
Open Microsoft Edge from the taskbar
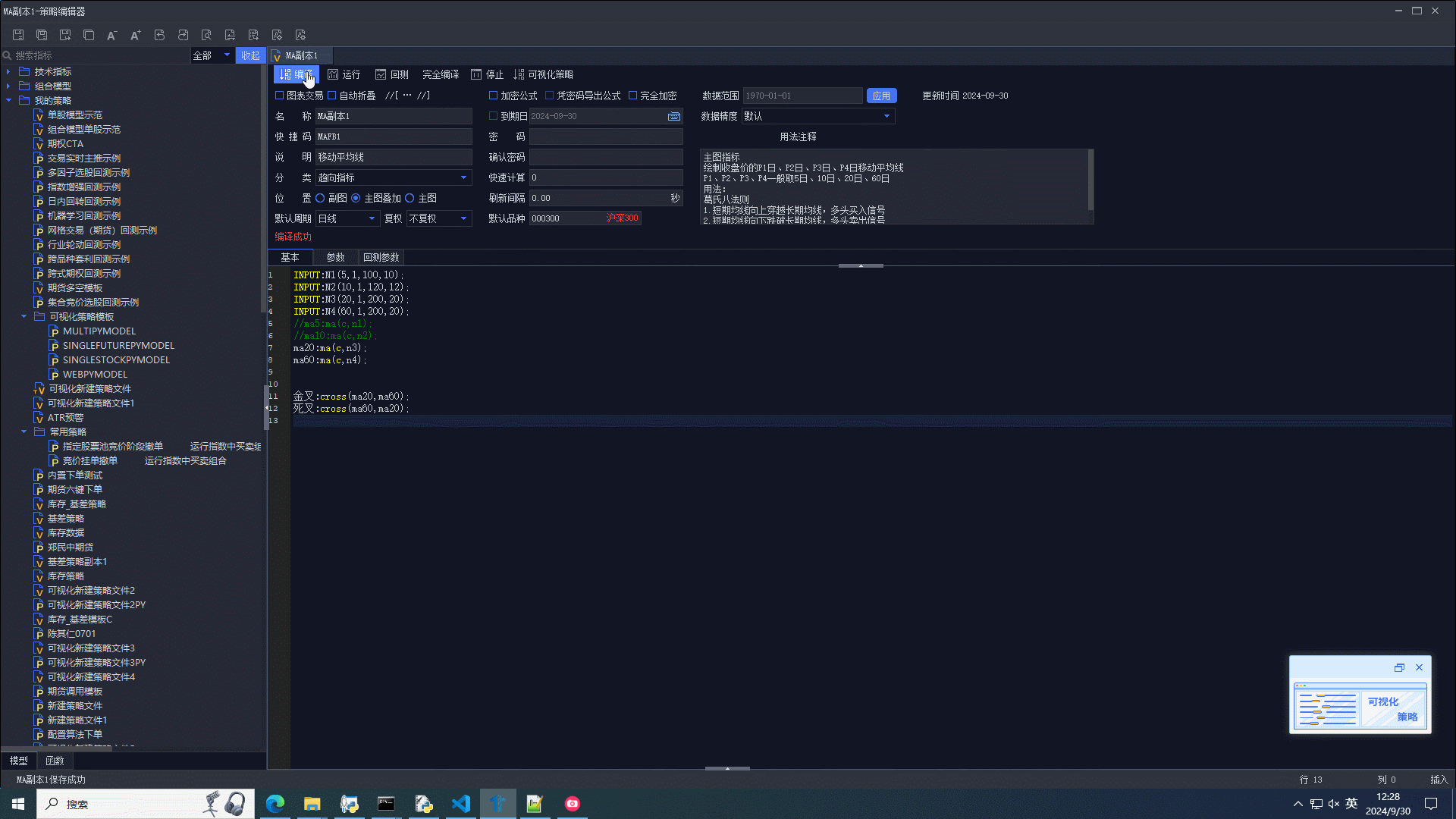pos(275,804)
